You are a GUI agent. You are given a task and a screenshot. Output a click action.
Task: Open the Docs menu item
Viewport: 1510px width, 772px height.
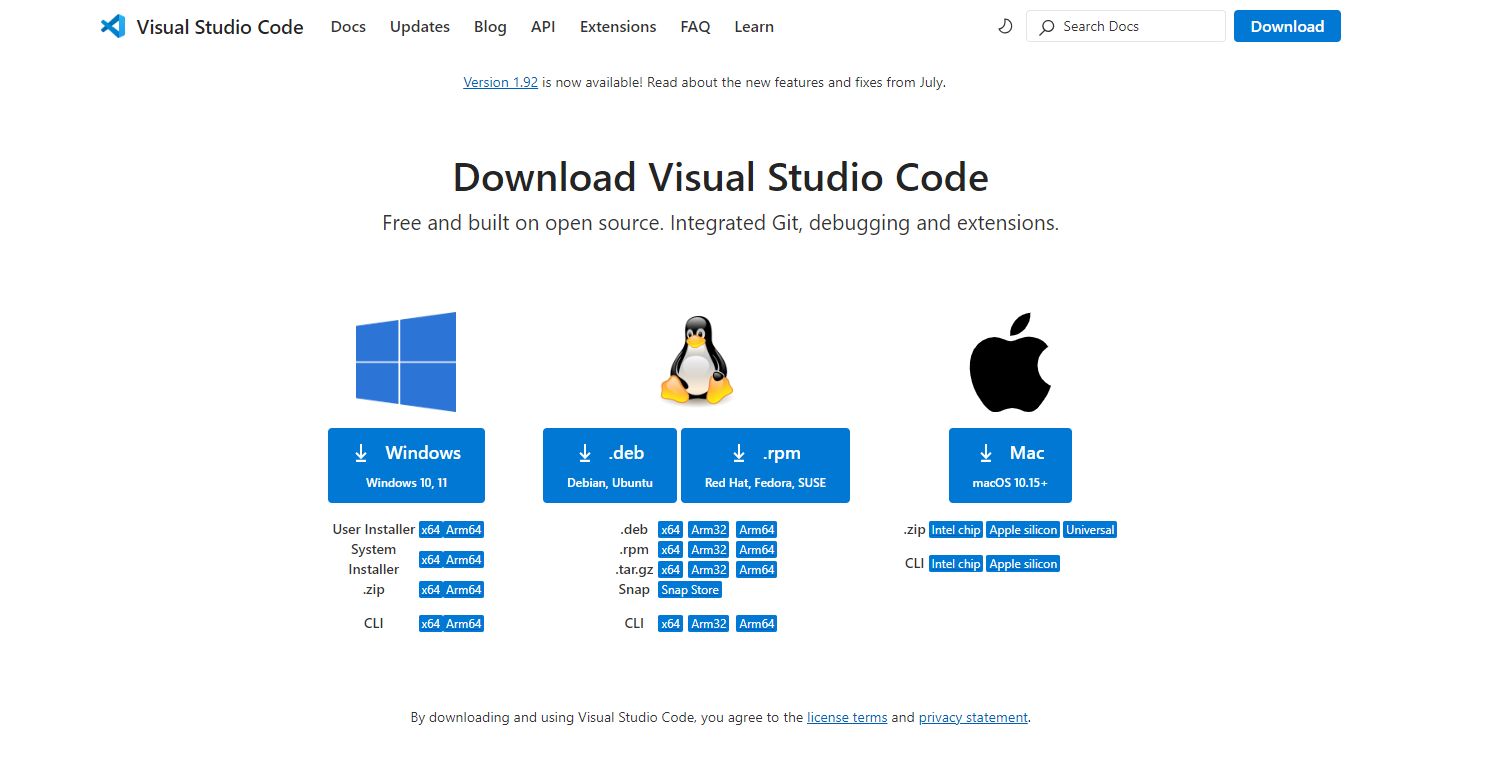tap(347, 27)
